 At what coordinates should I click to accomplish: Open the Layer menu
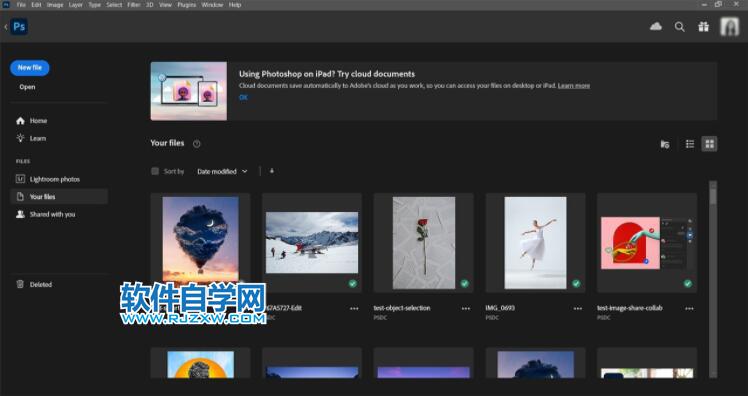(75, 5)
